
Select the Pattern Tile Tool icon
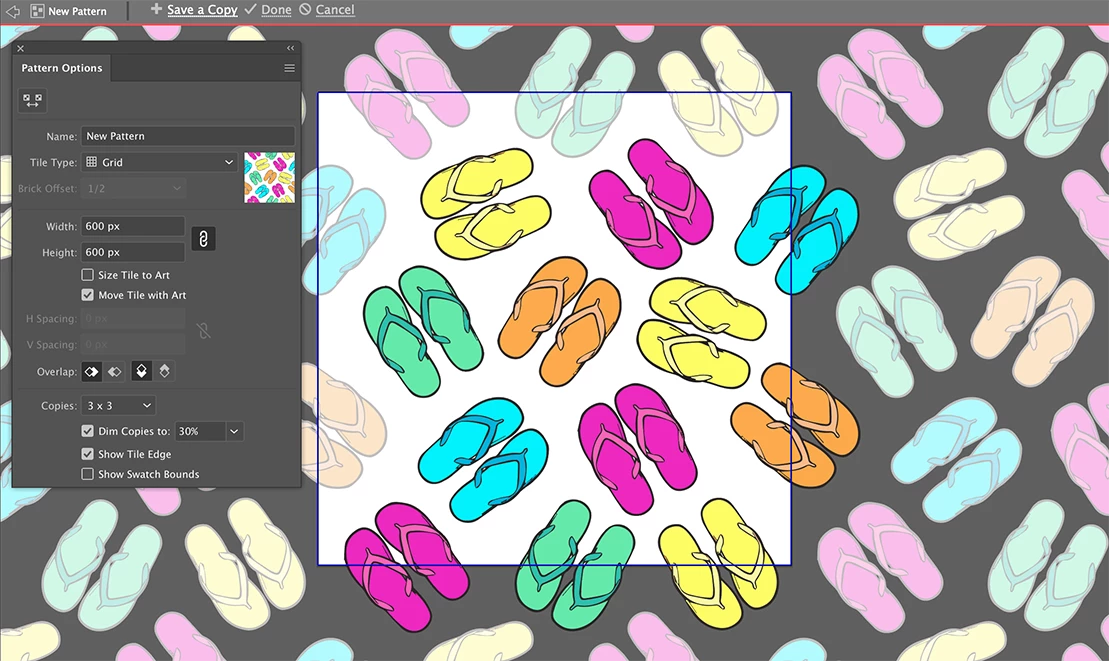tap(32, 100)
